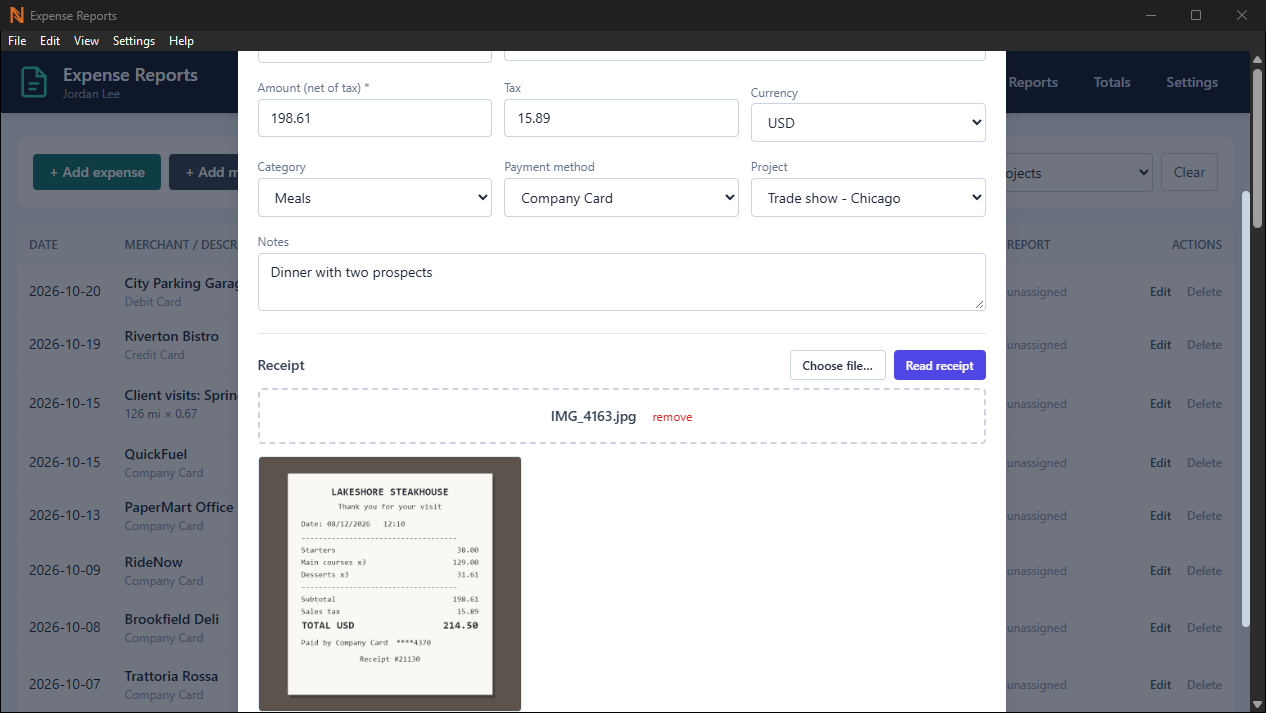Click the 2026-10-13 date cell
This screenshot has width=1266, height=713.
65,516
